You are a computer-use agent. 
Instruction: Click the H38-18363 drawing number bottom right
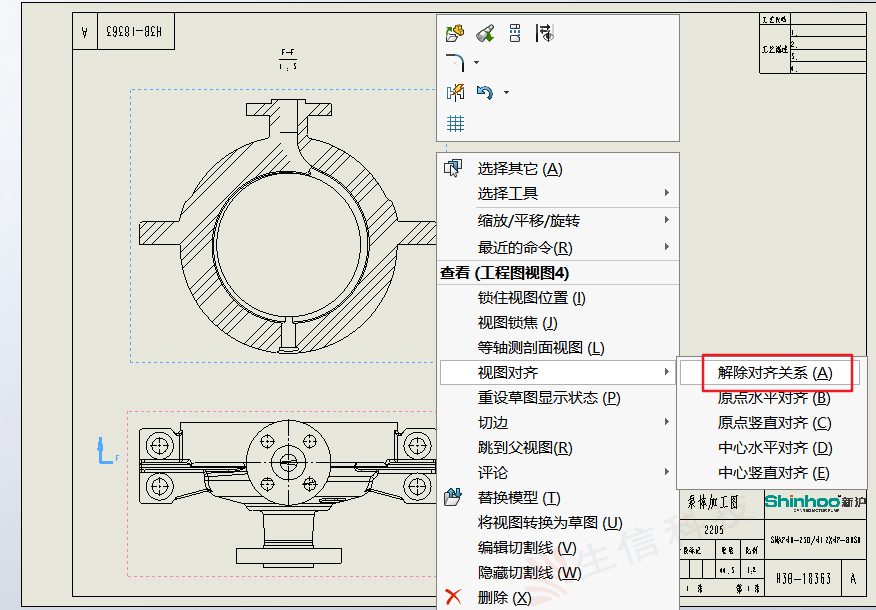pos(803,579)
